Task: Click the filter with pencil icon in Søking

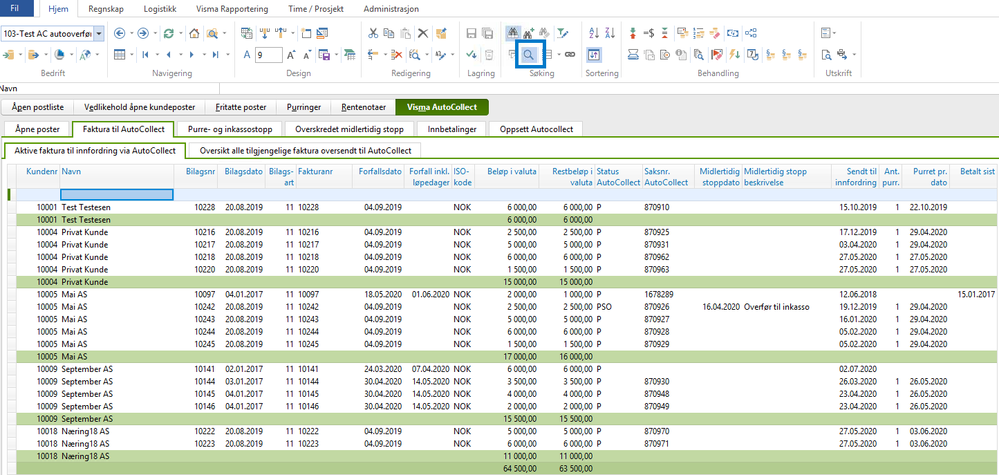Action: coord(563,33)
